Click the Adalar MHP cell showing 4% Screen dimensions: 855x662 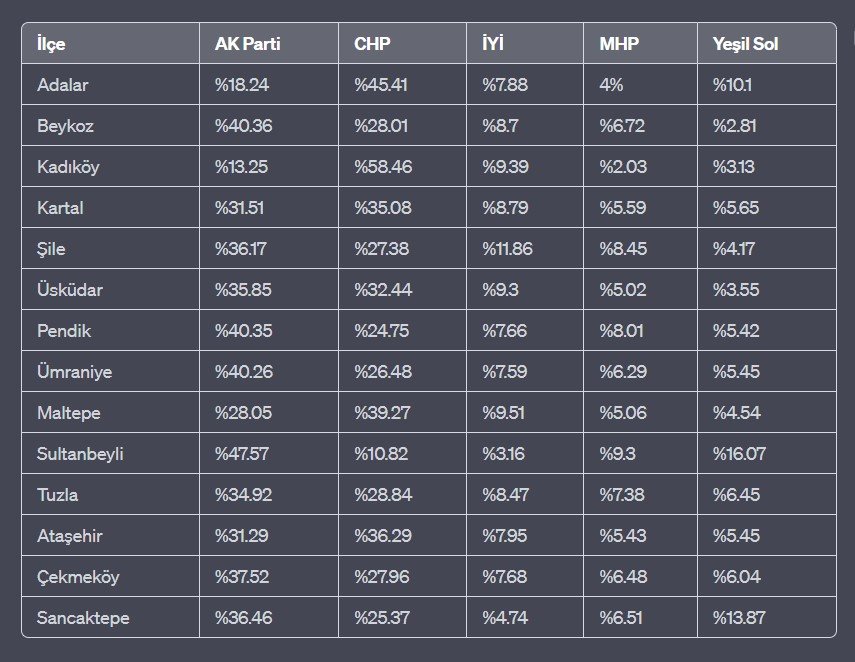tap(611, 85)
